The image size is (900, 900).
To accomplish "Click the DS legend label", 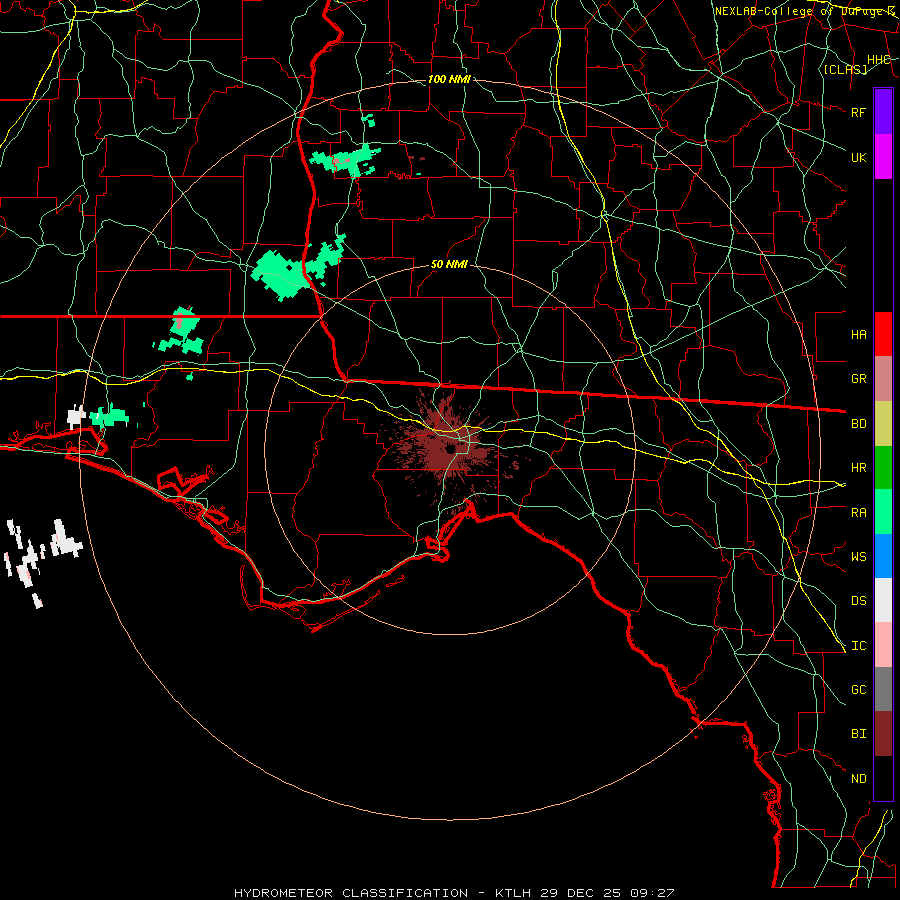I will (858, 601).
